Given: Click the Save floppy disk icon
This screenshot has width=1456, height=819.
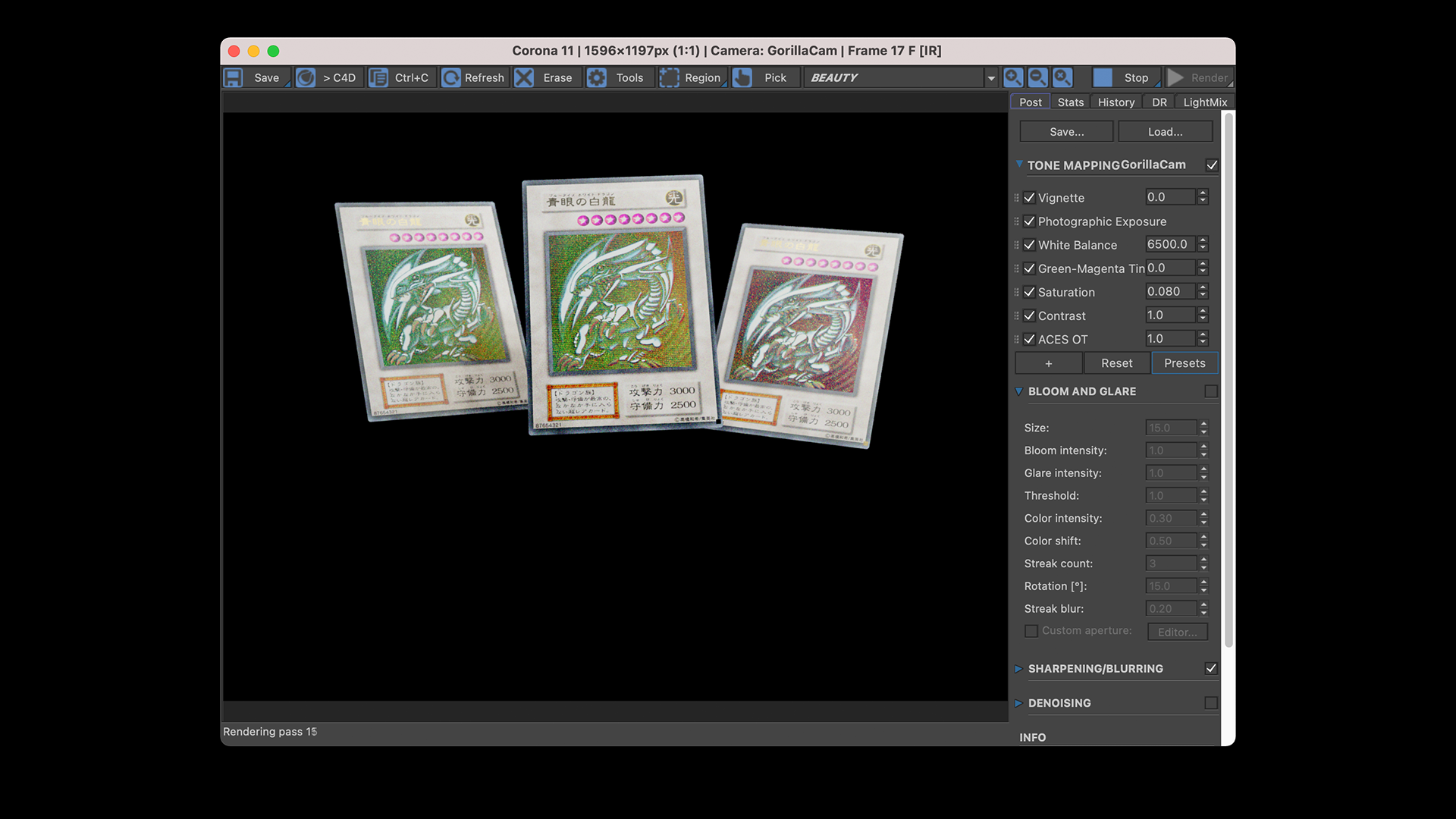Looking at the screenshot, I should 233,77.
